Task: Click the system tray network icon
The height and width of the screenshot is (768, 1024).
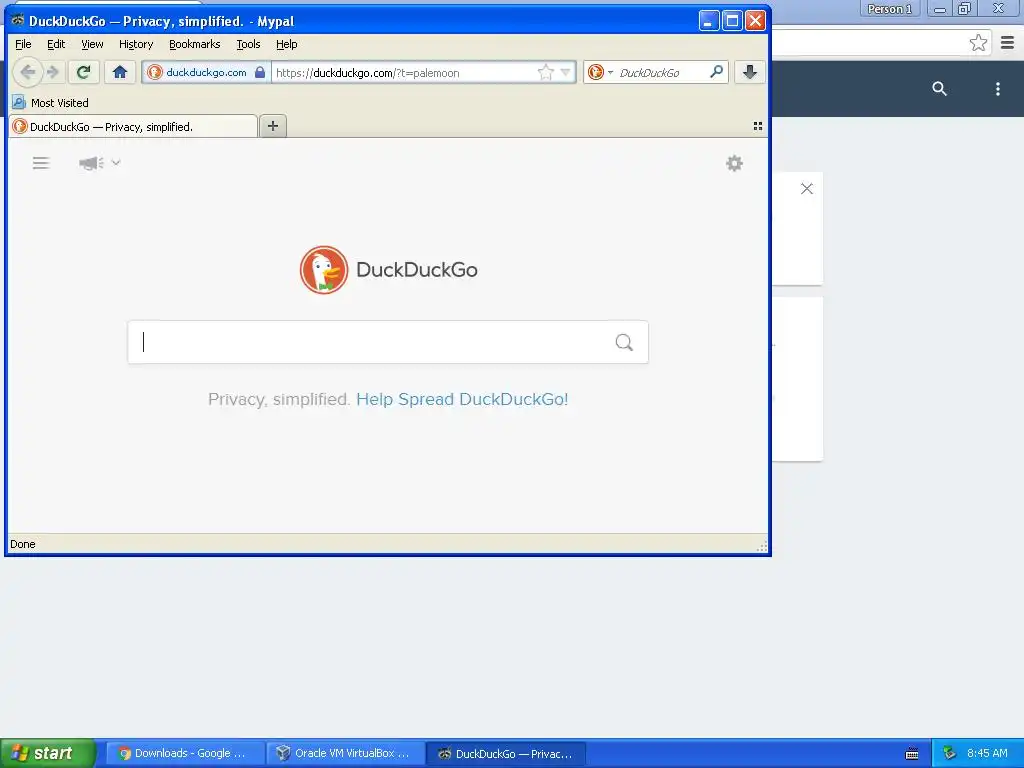Action: [950, 754]
